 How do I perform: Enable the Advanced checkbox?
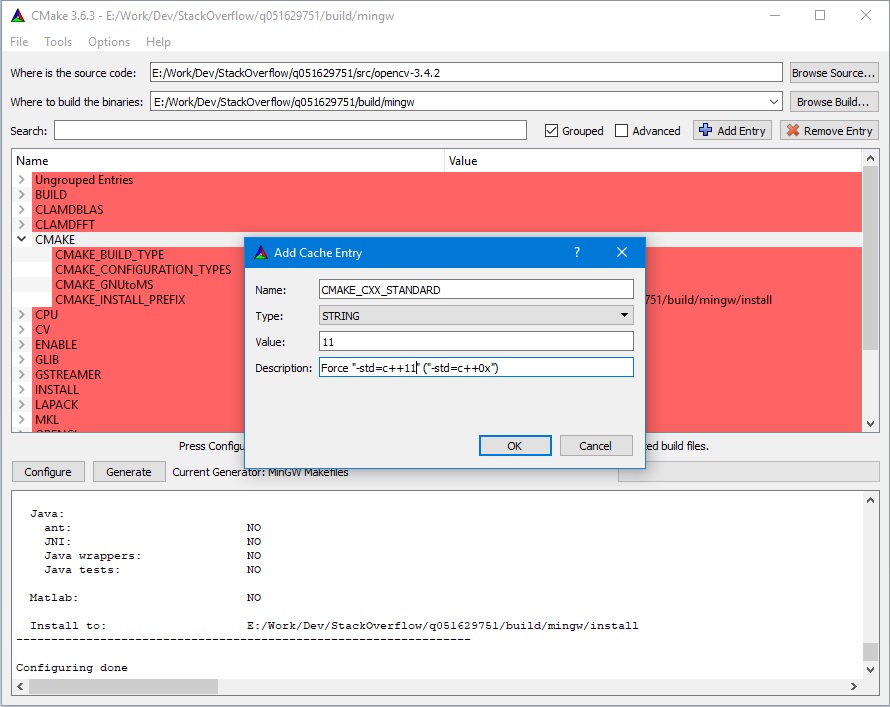(622, 131)
